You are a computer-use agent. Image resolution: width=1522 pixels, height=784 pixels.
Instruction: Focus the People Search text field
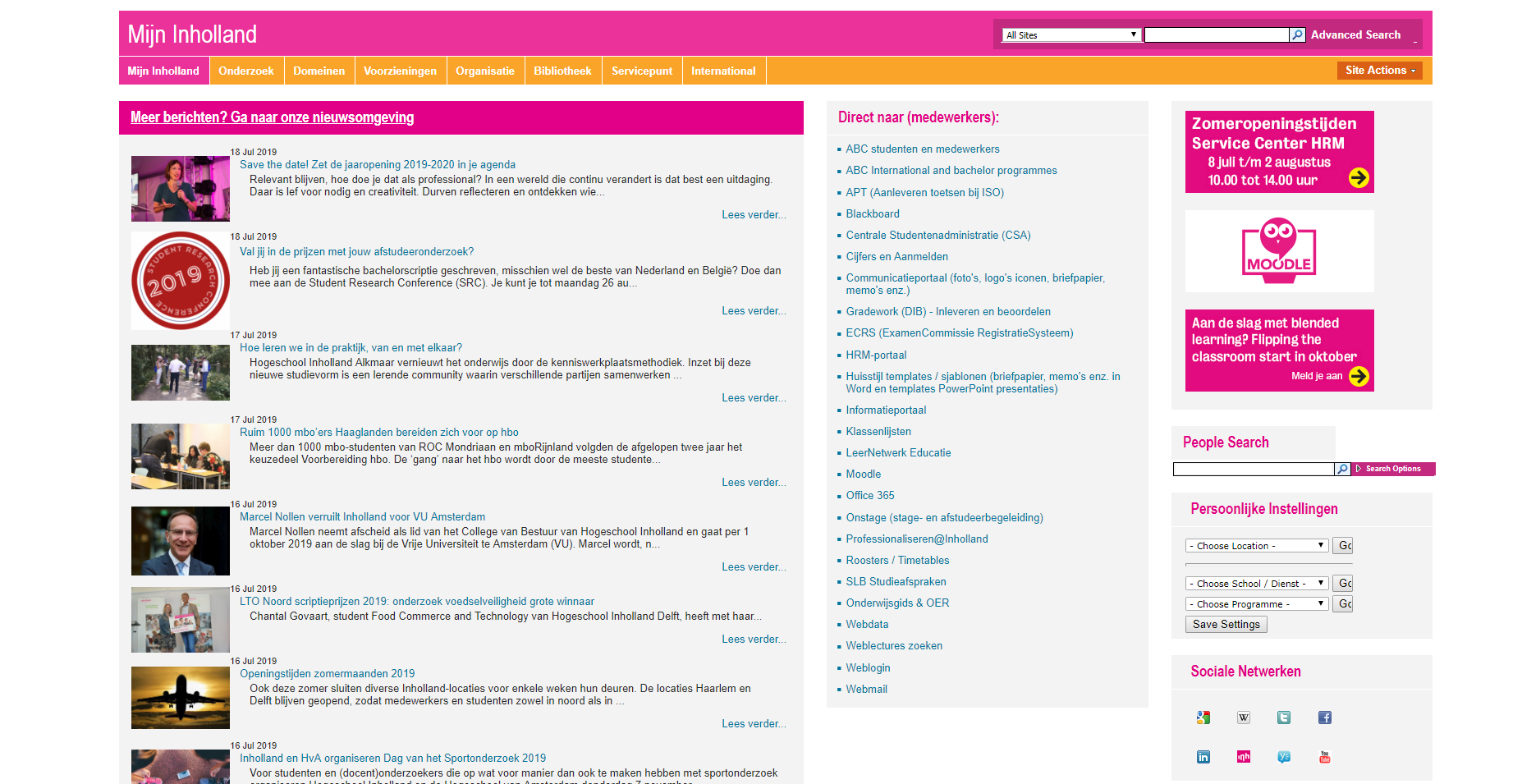[x=1254, y=469]
